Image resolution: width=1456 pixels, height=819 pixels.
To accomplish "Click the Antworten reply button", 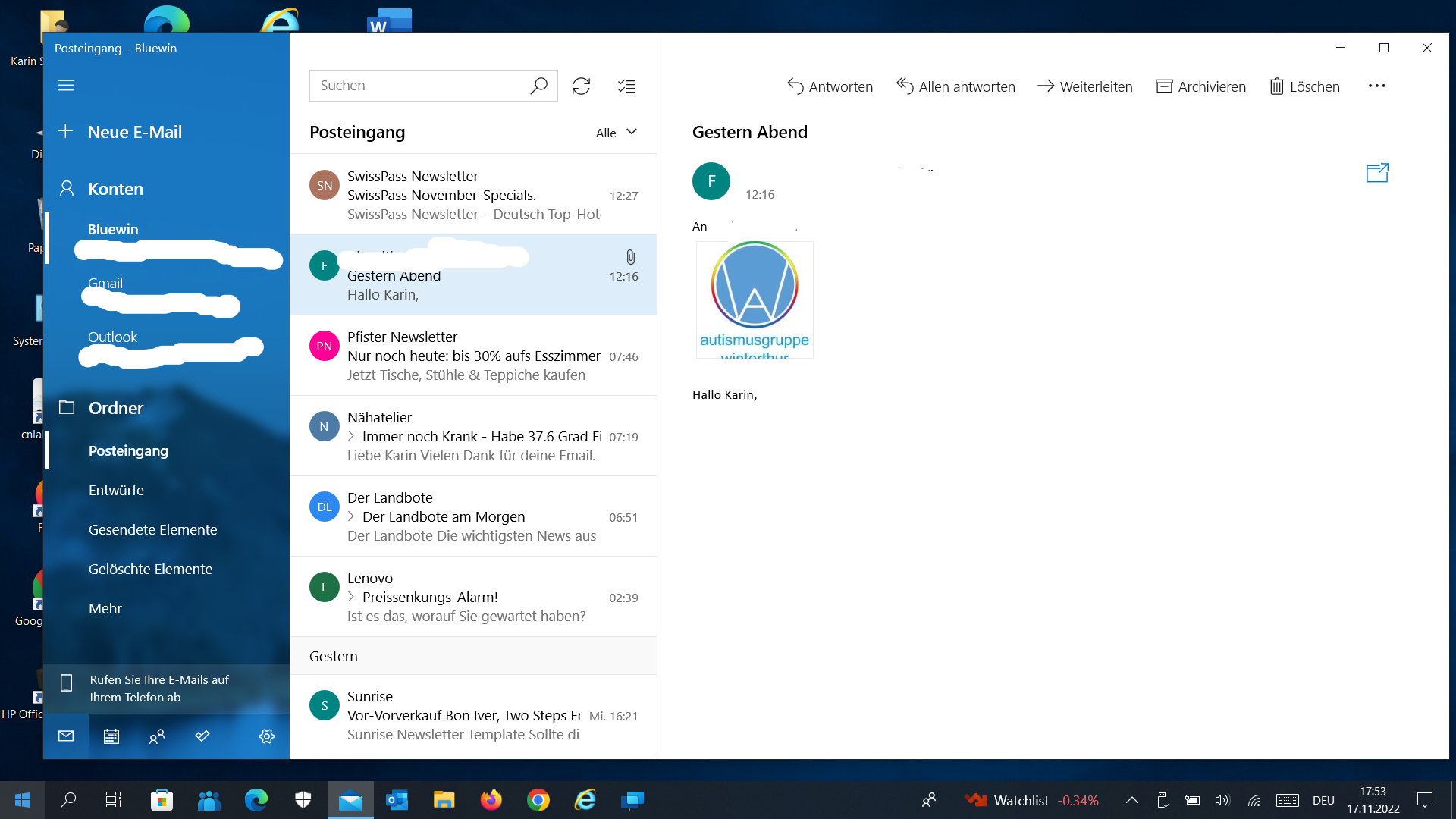I will pos(830,86).
